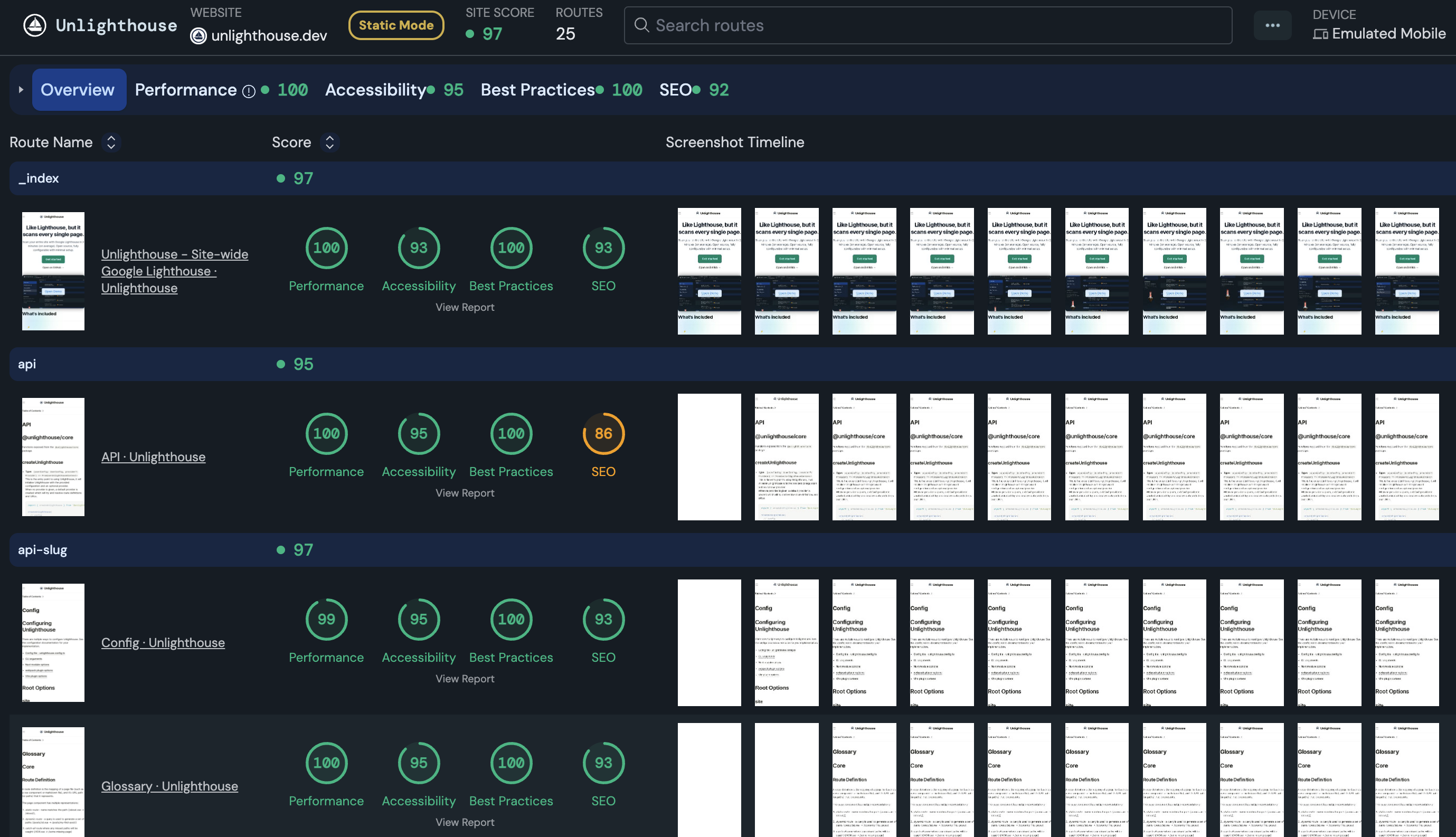Click the last API screenshot timeline frame
The height and width of the screenshot is (837, 1456).
(1406, 456)
